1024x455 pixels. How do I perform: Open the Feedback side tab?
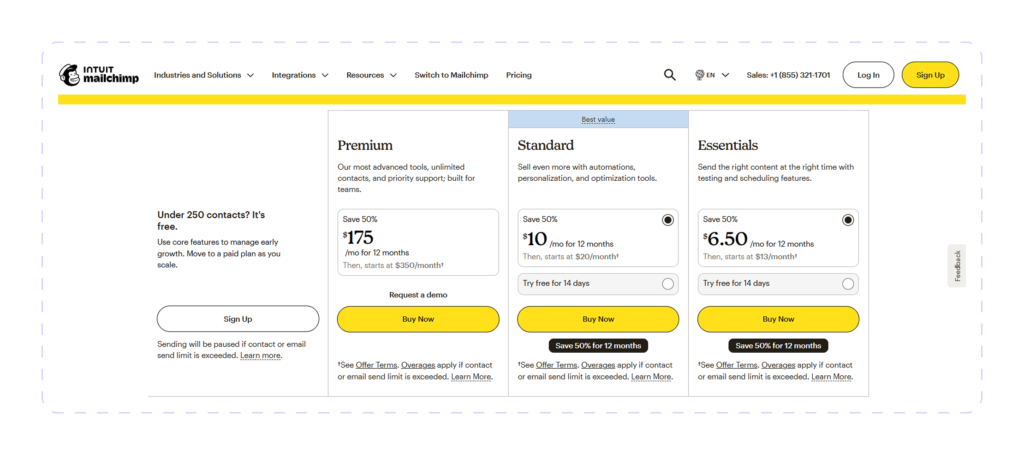click(957, 266)
